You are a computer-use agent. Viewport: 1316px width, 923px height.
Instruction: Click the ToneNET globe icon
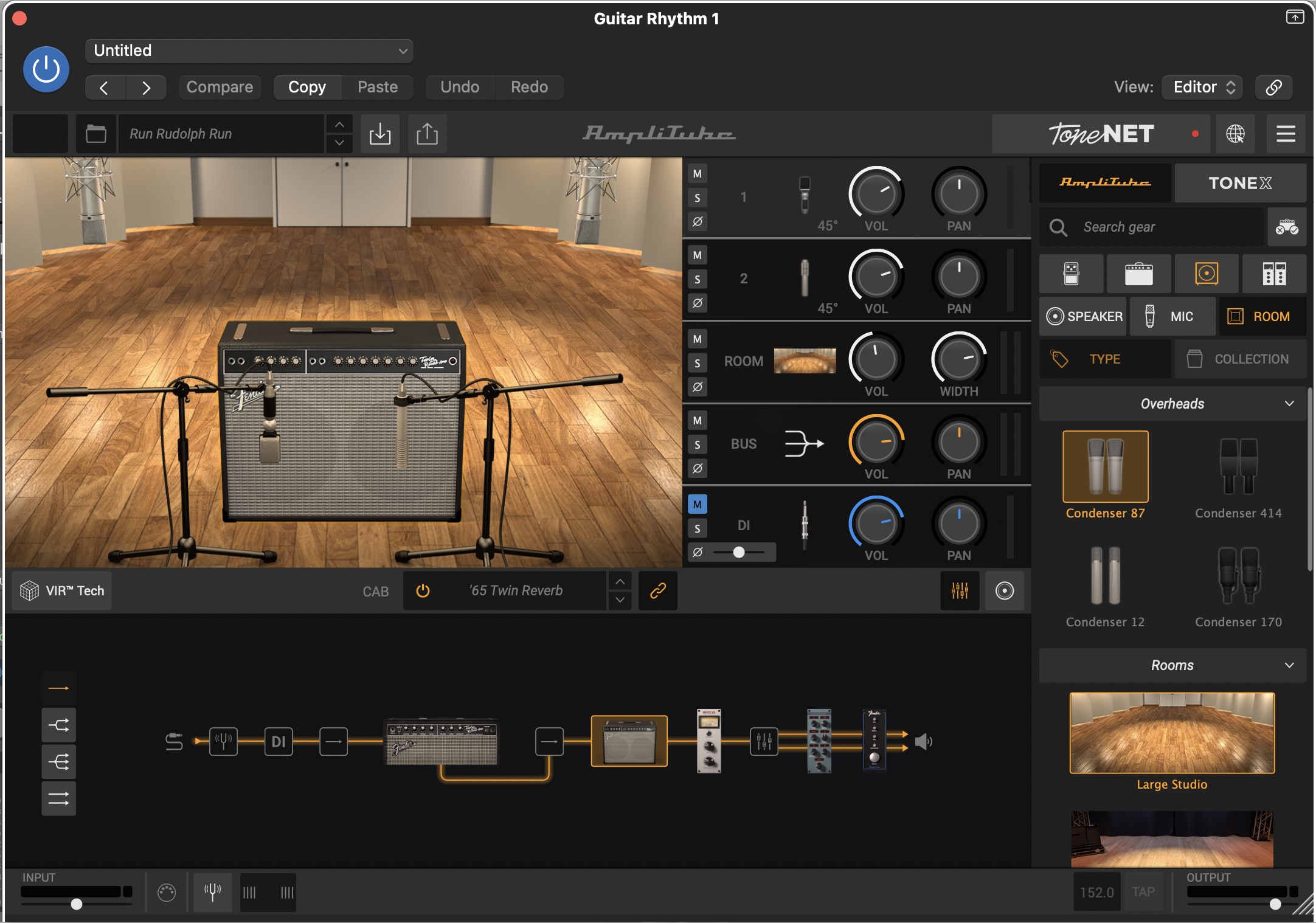click(x=1235, y=134)
